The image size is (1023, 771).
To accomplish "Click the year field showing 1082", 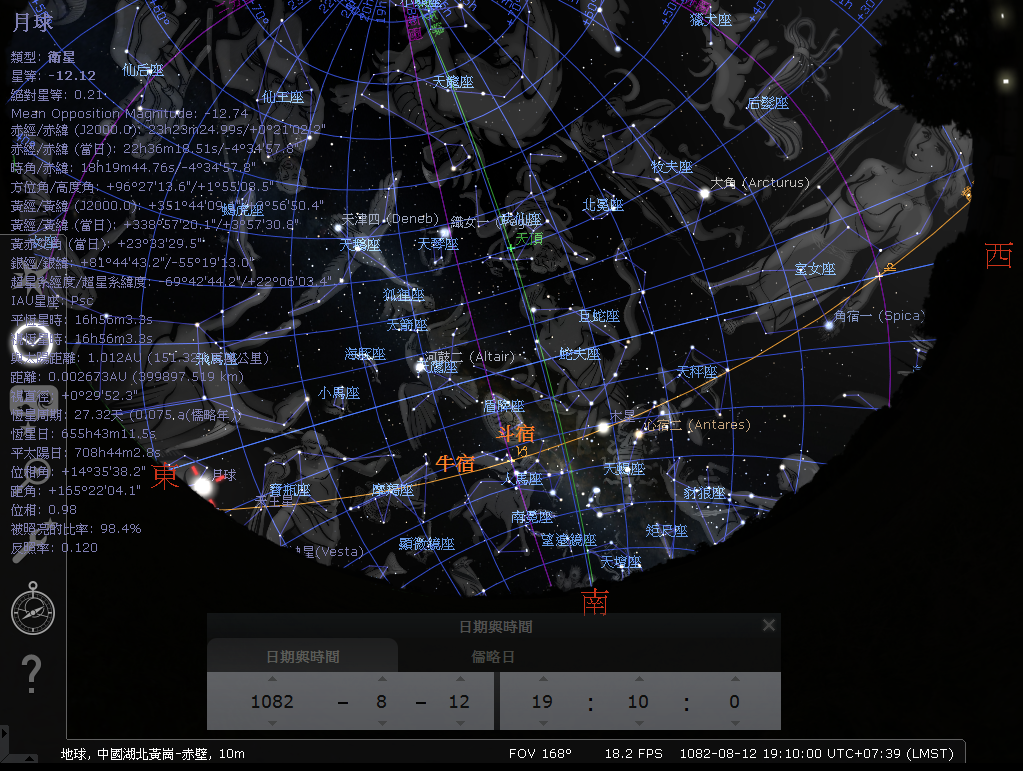I will 272,701.
